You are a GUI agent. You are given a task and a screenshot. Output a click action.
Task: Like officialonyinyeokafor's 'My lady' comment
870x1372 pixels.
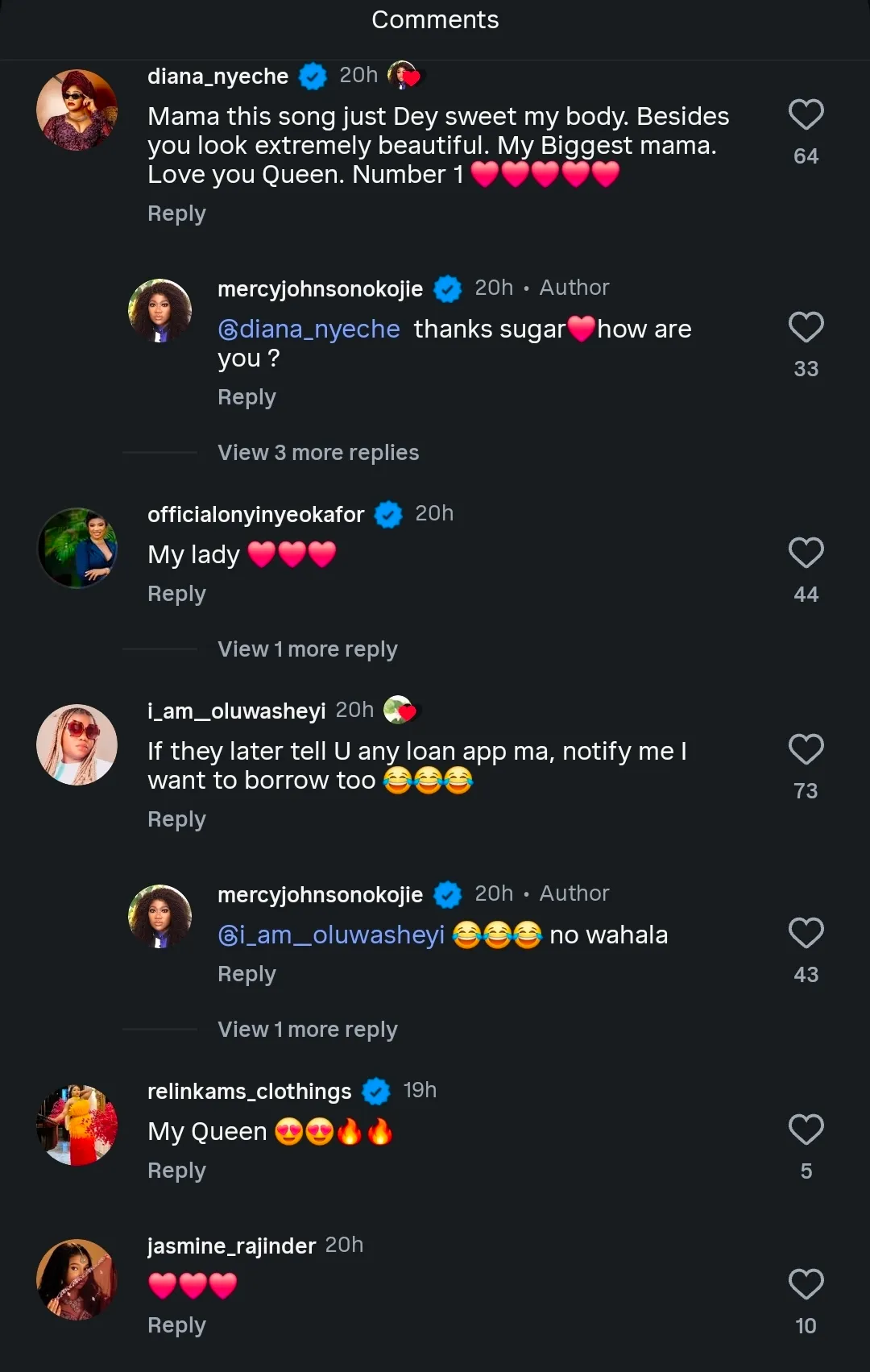click(806, 553)
